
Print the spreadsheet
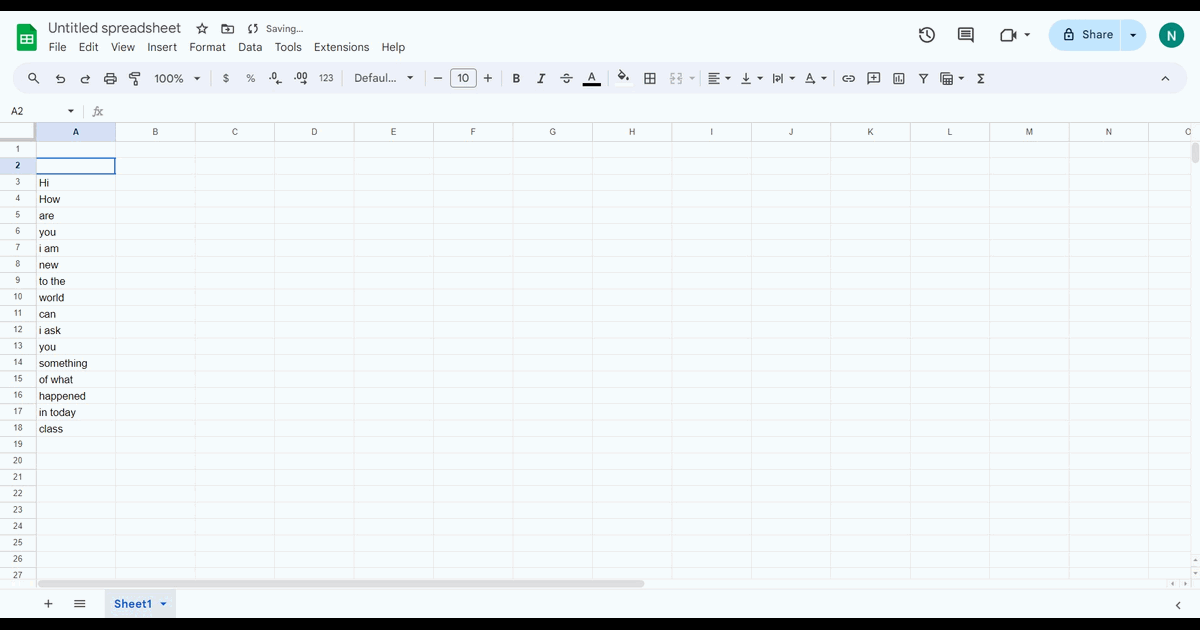point(110,78)
